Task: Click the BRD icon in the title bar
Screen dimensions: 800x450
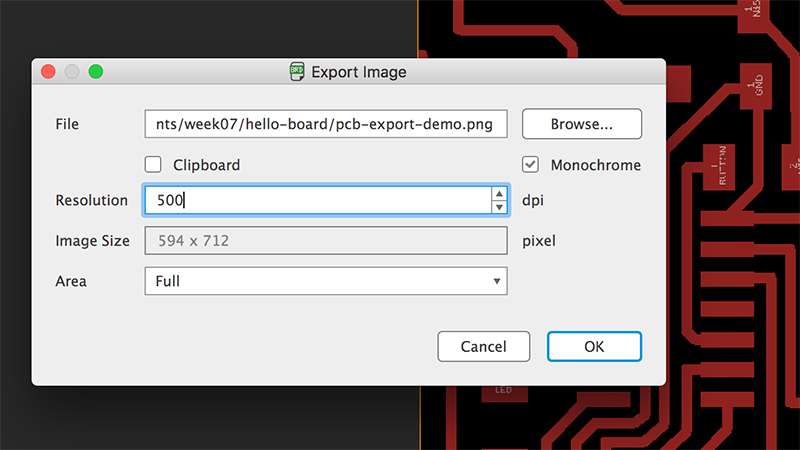Action: [x=297, y=72]
